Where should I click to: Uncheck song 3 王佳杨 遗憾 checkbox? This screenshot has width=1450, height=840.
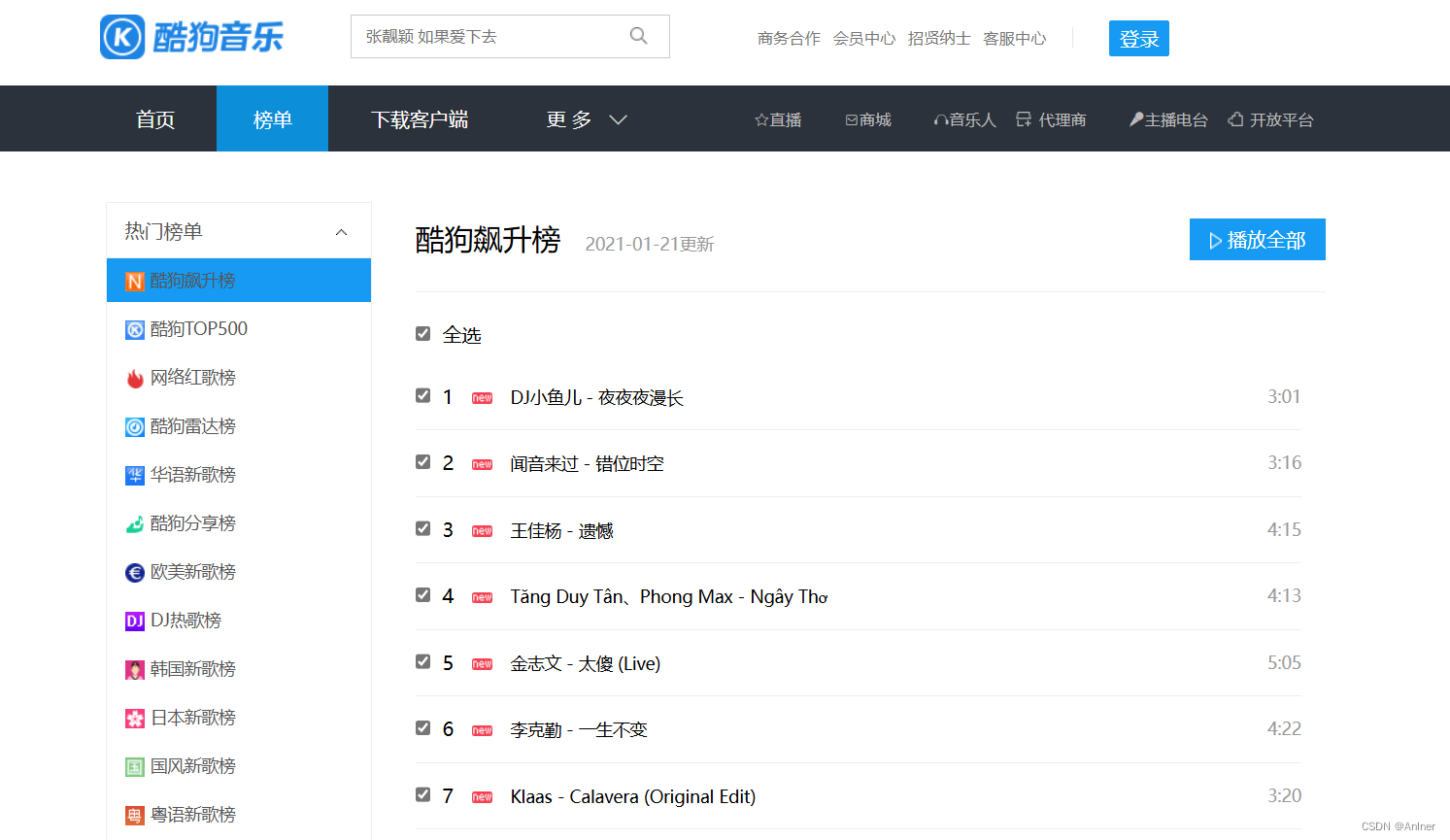pyautogui.click(x=422, y=529)
